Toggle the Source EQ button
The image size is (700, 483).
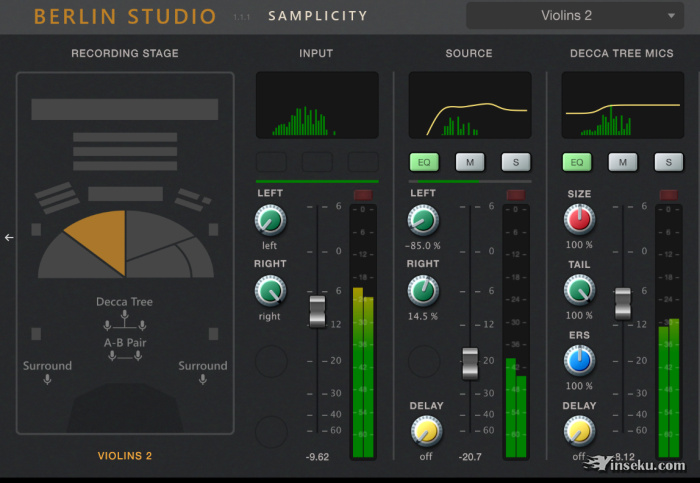[423, 162]
